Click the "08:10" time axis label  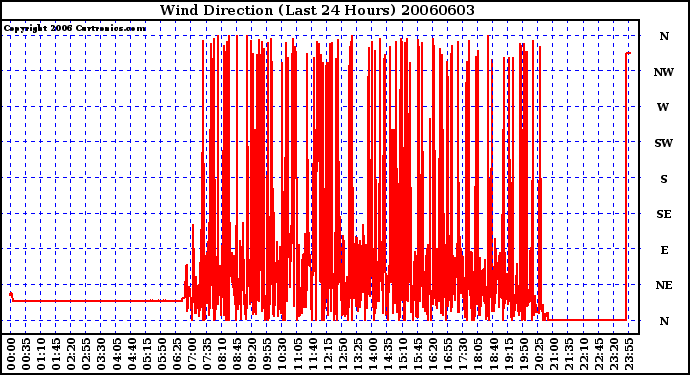[x=222, y=354]
